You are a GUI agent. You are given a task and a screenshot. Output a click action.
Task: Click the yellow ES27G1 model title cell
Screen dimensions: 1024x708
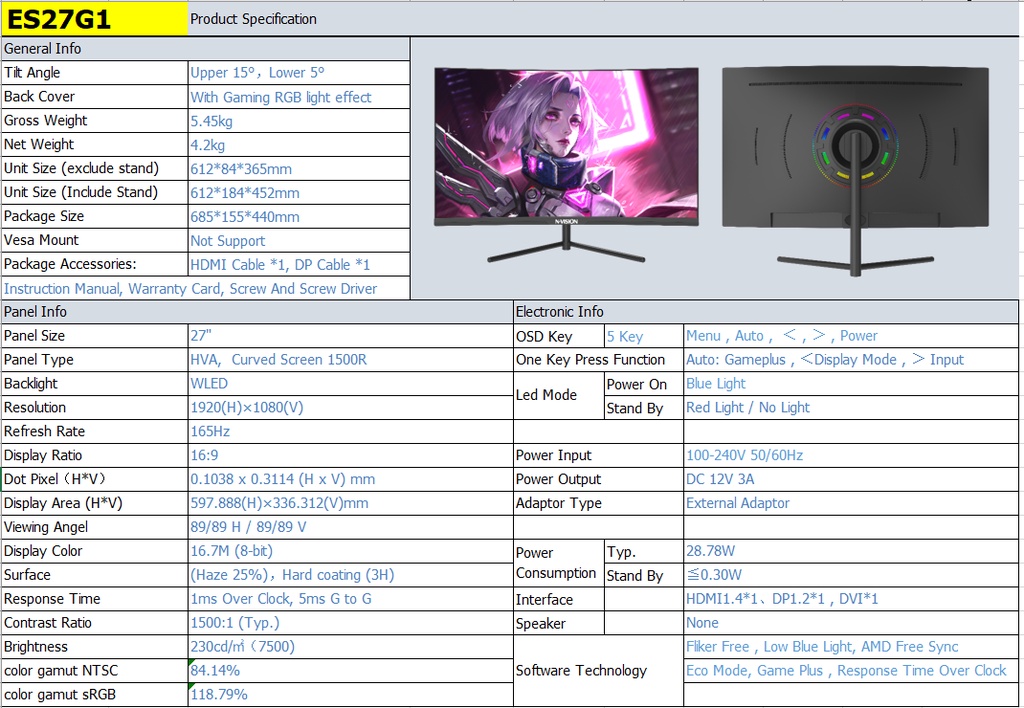click(95, 19)
